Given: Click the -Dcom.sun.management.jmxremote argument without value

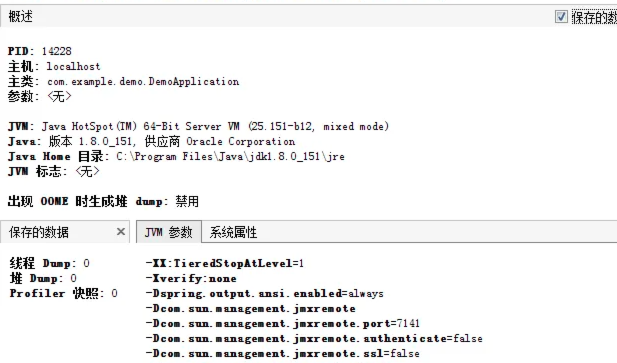Looking at the screenshot, I should (251, 308).
